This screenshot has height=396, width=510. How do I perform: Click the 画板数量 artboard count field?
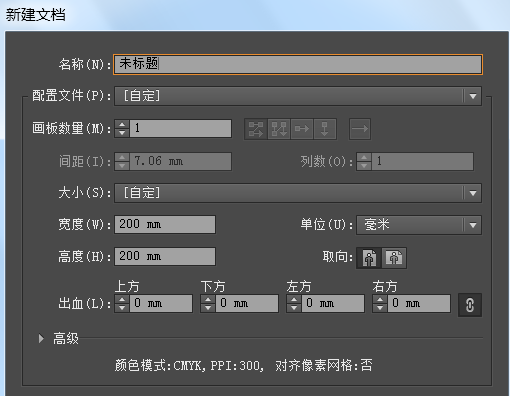click(x=180, y=128)
